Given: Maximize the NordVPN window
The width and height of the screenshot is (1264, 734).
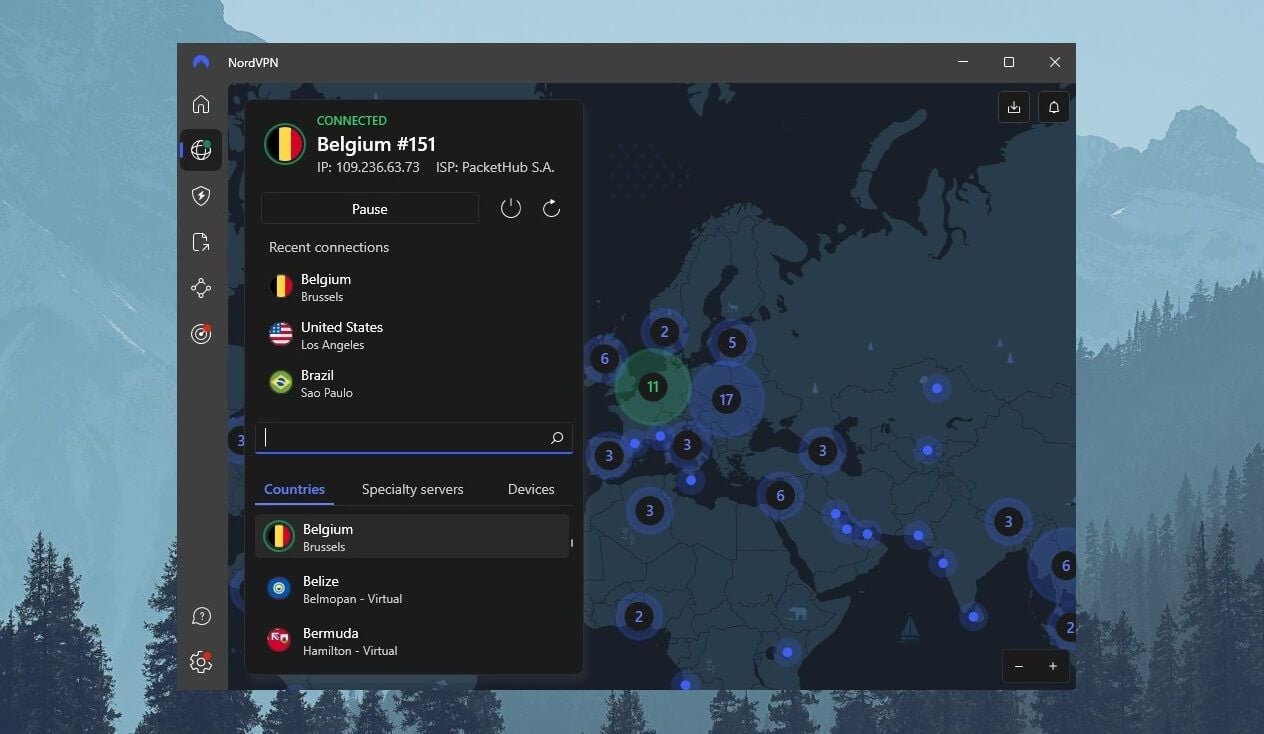Looking at the screenshot, I should (x=1009, y=62).
